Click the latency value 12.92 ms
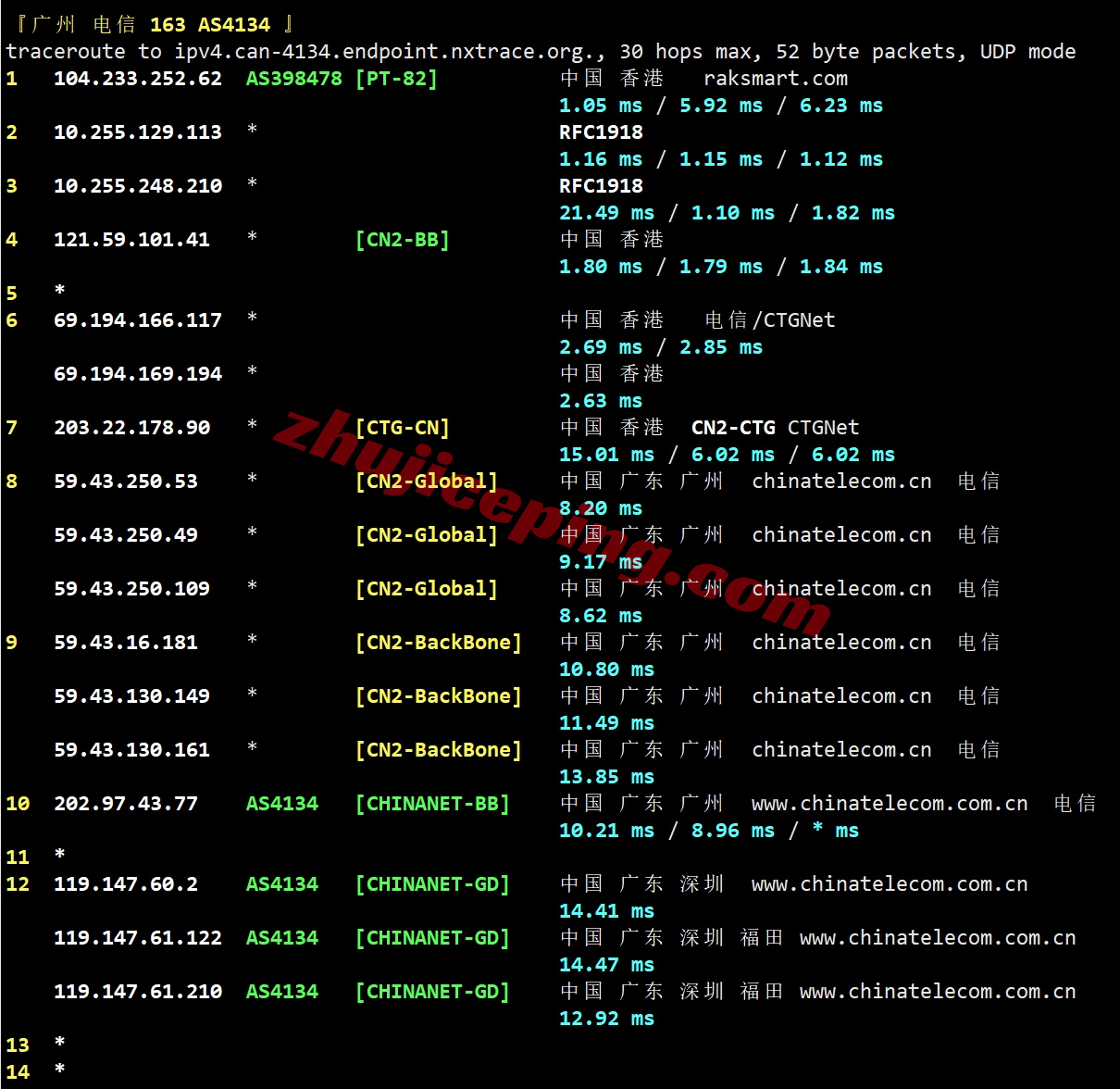Image resolution: width=1120 pixels, height=1089 pixels. [606, 1019]
